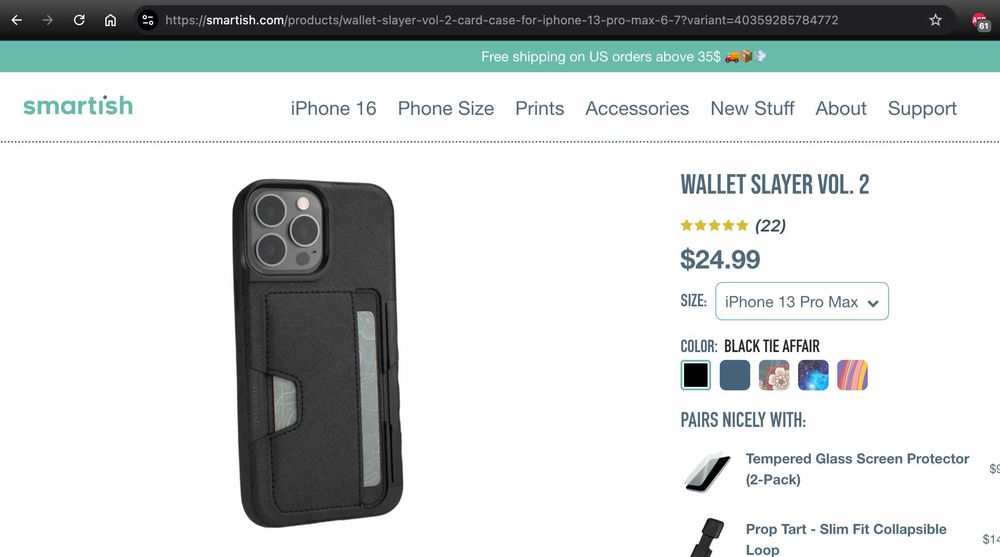1000x557 pixels.
Task: Click the wallet case product image
Action: point(318,353)
